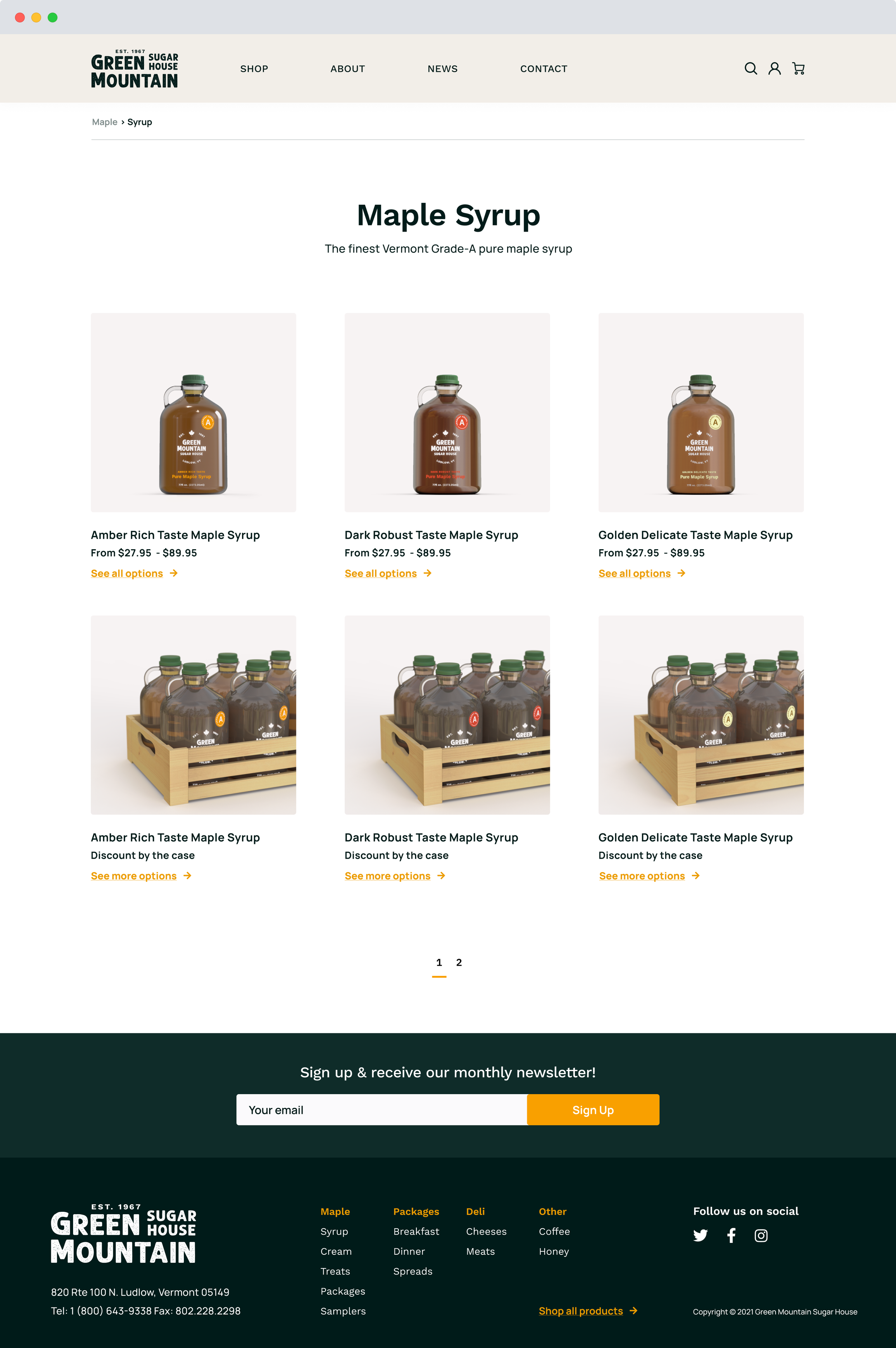Click the Maple breadcrumb link

click(x=105, y=122)
